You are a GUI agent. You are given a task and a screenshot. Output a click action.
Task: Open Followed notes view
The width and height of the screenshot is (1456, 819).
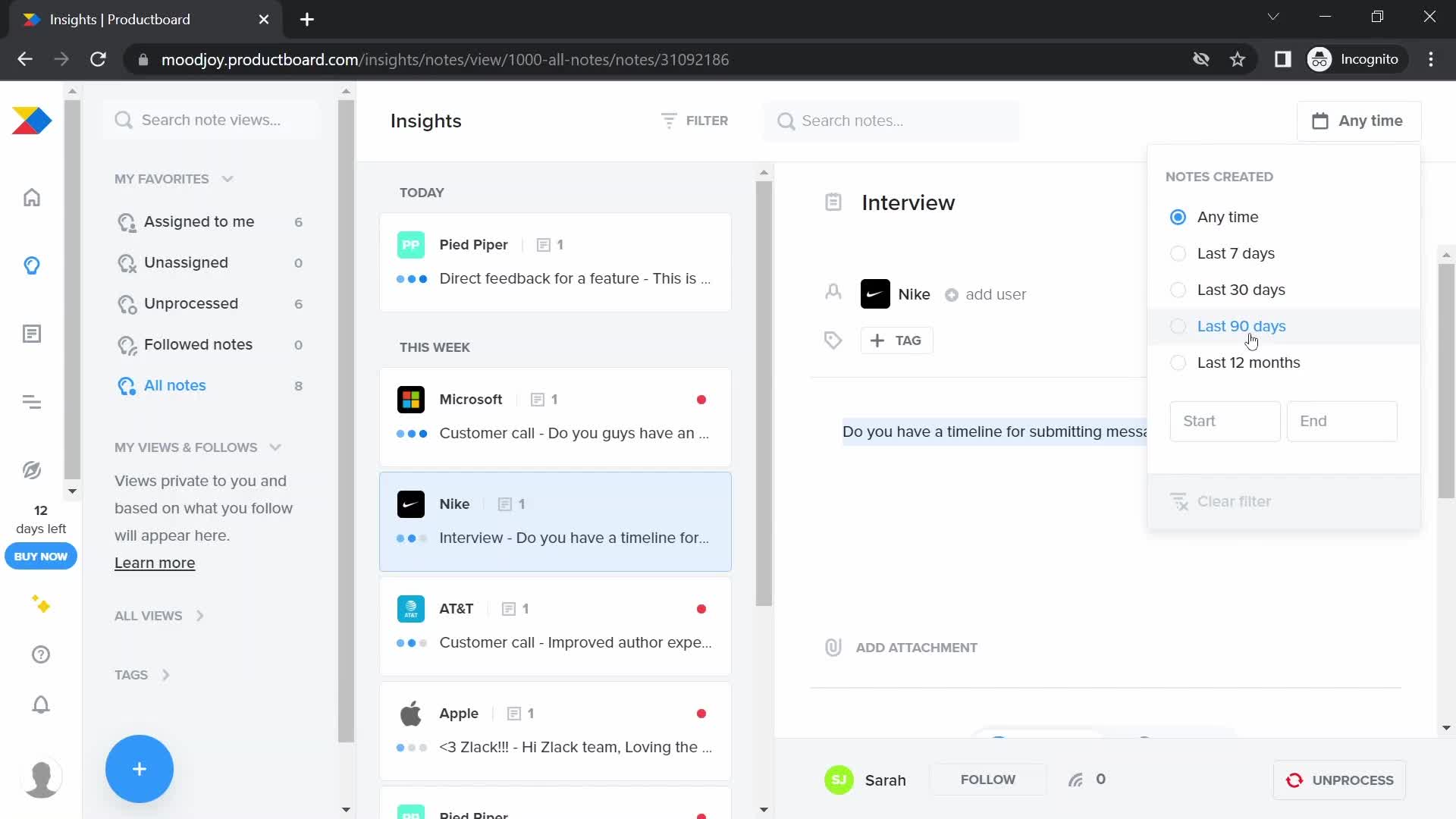[x=210, y=344]
